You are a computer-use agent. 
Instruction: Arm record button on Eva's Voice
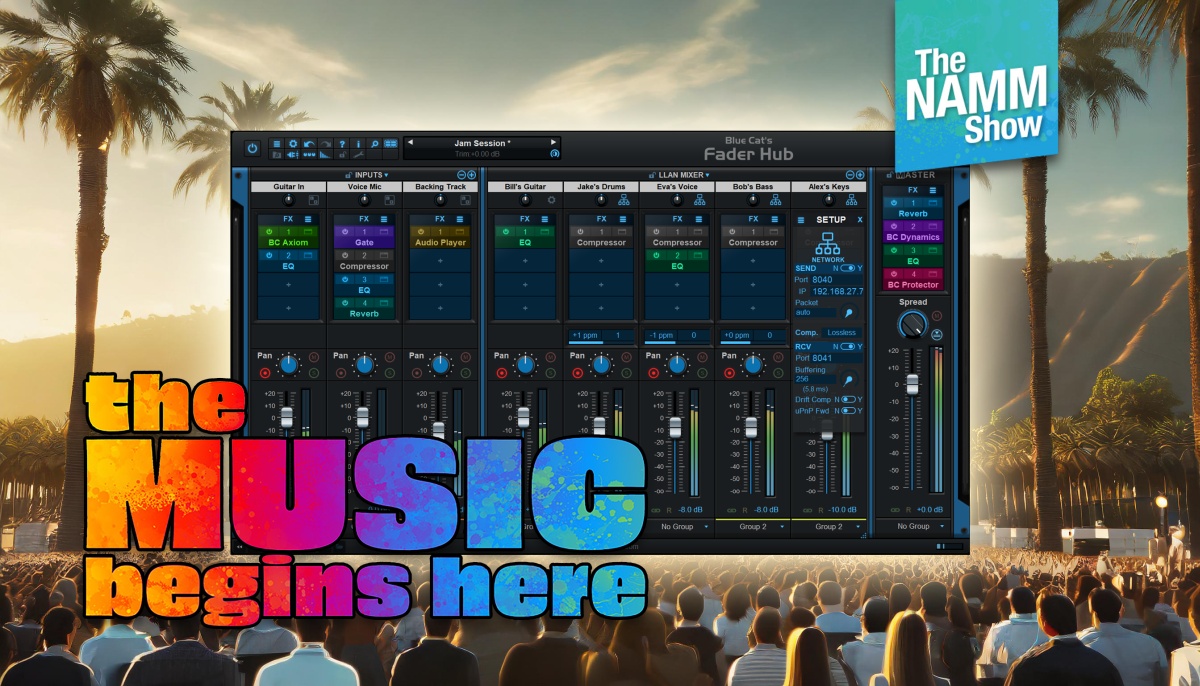tap(653, 373)
